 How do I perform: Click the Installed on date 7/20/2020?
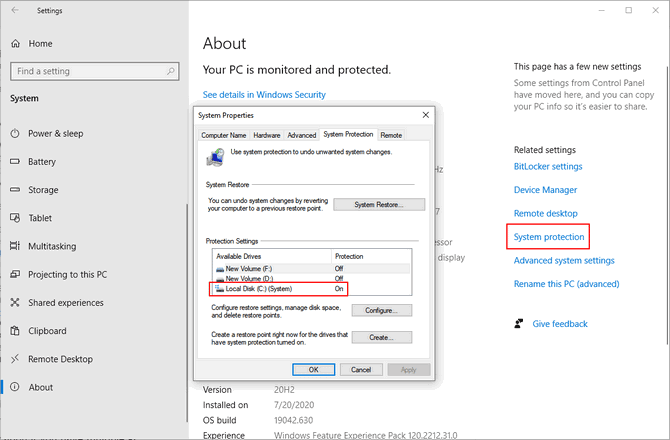[294, 405]
